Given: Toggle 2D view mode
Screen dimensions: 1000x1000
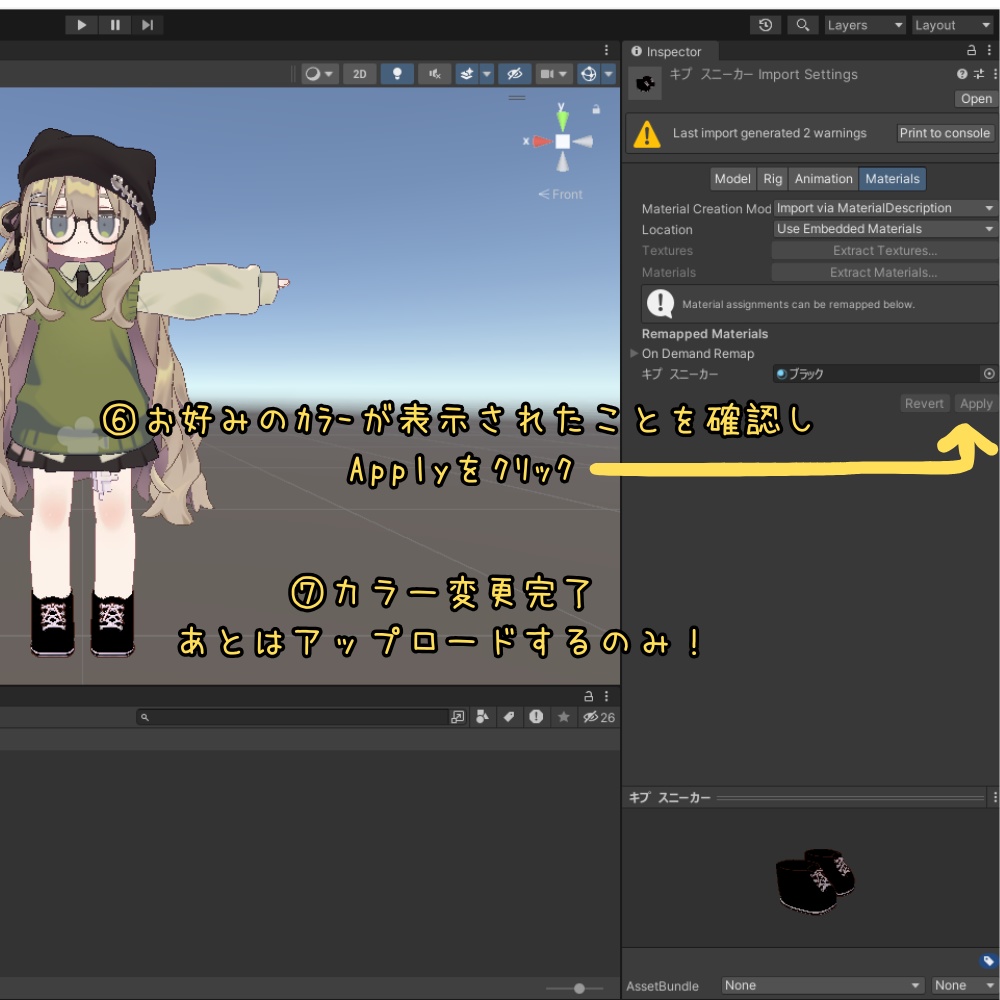Looking at the screenshot, I should pyautogui.click(x=360, y=74).
